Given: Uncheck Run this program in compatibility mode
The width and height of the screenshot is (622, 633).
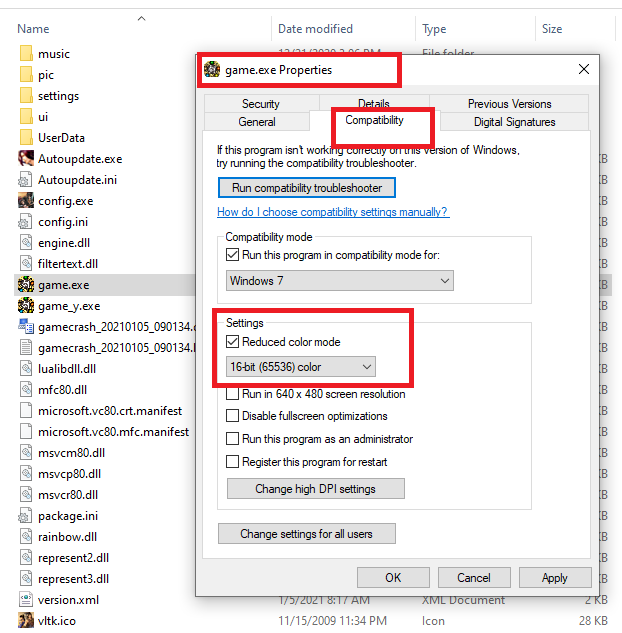Looking at the screenshot, I should click(x=233, y=255).
